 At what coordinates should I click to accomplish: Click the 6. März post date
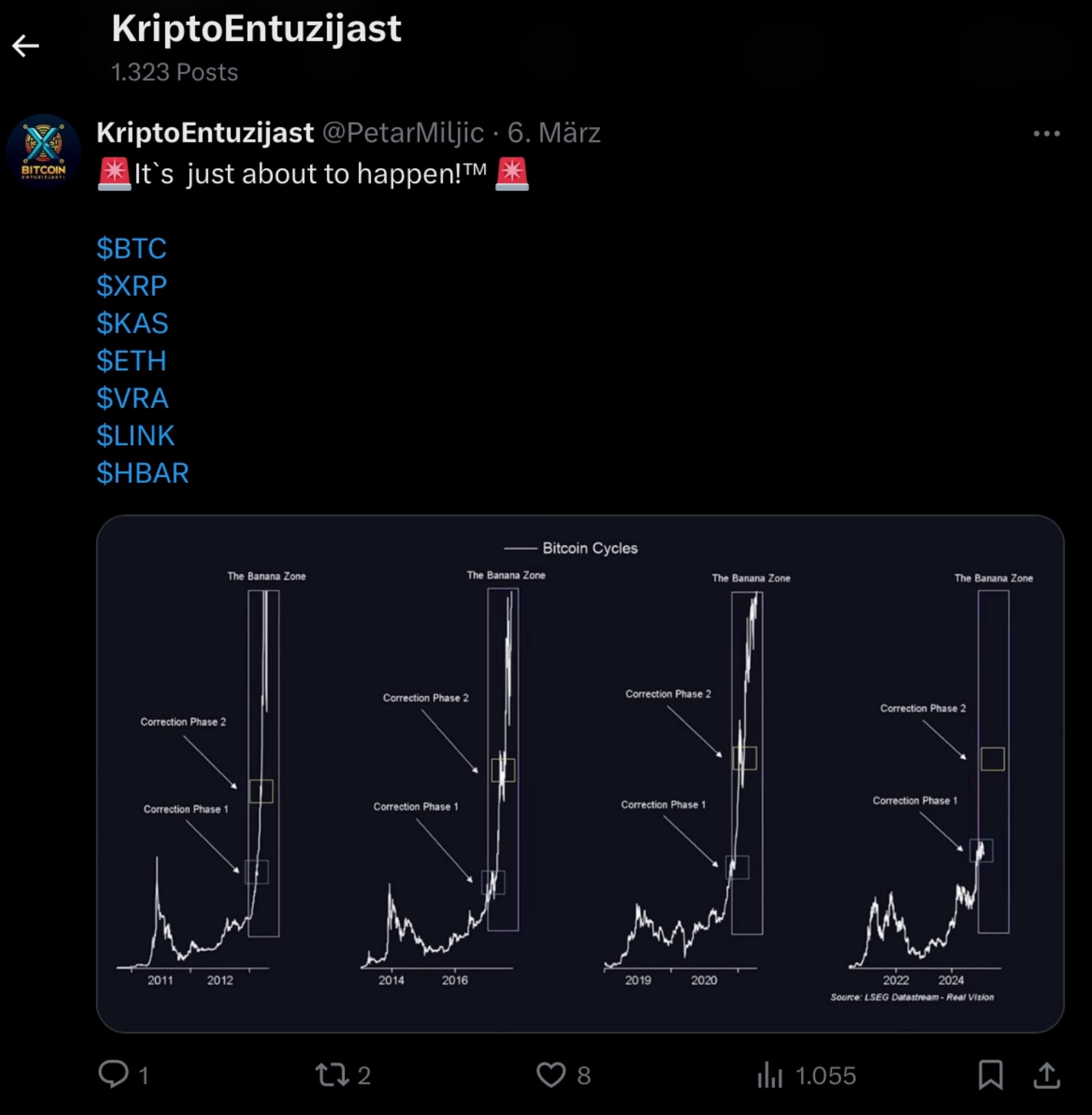(x=554, y=132)
